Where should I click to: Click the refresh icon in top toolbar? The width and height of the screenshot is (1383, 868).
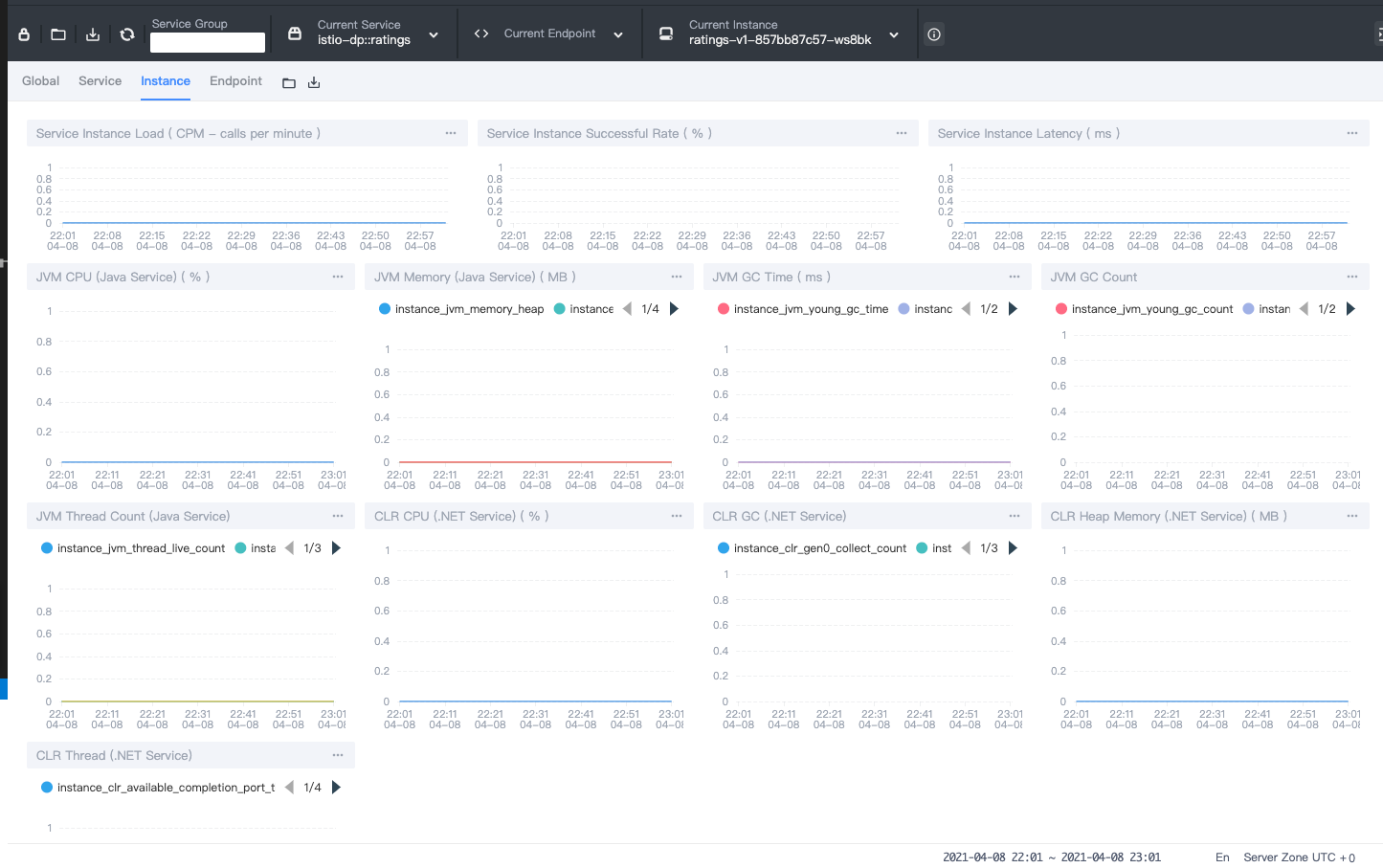click(x=127, y=34)
